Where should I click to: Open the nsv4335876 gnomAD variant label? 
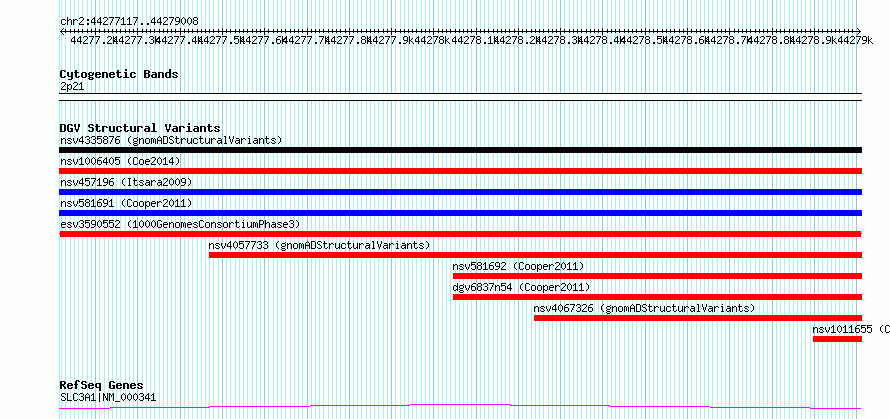click(x=171, y=140)
